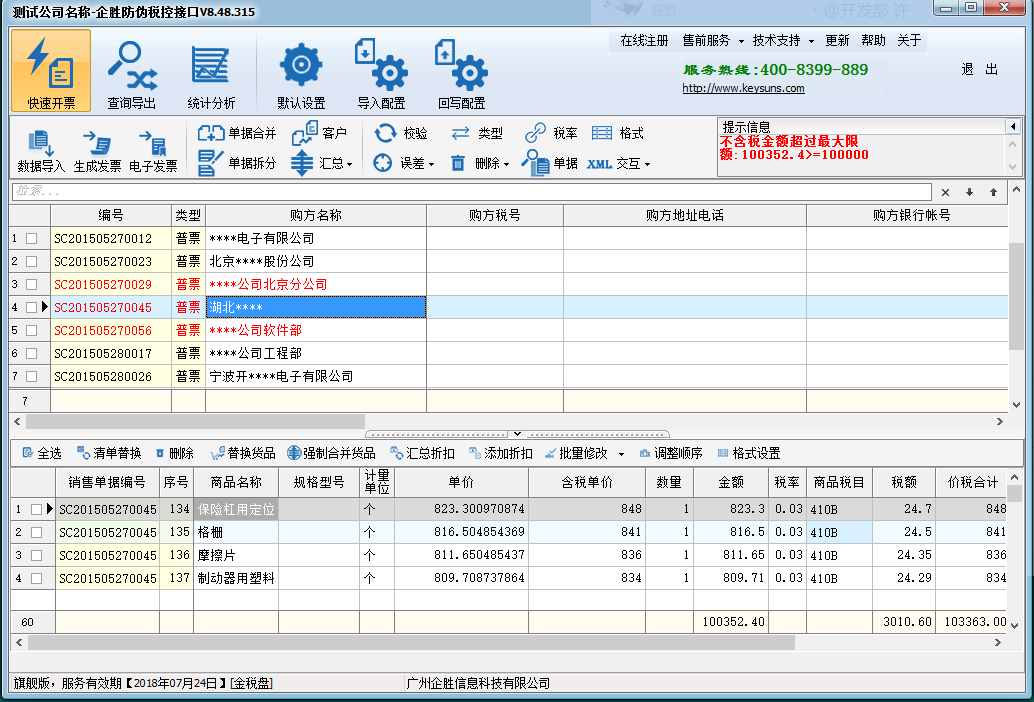Click 强制合并货品 force merge goods
Viewport: 1034px width, 702px height.
[331, 453]
